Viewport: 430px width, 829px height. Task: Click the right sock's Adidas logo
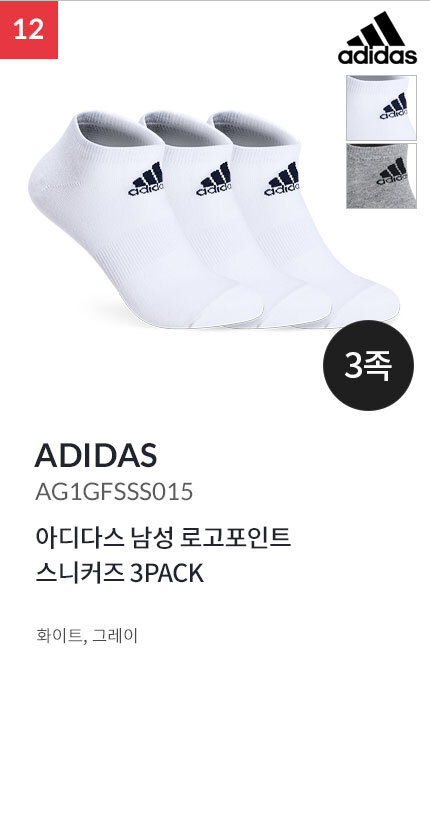(x=281, y=179)
